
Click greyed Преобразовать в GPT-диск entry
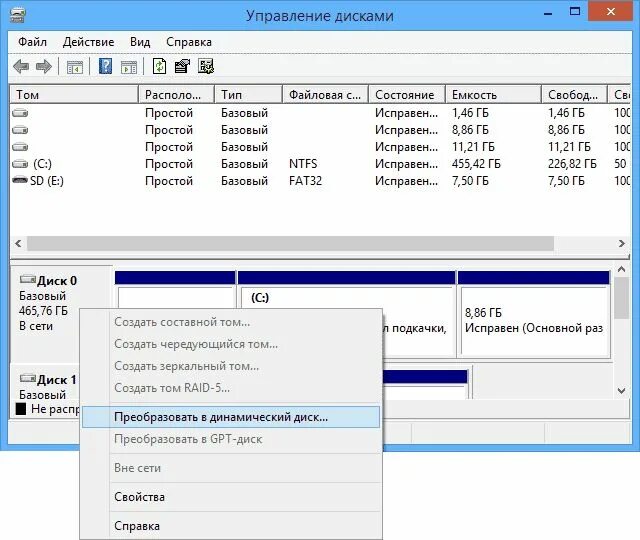[231, 439]
